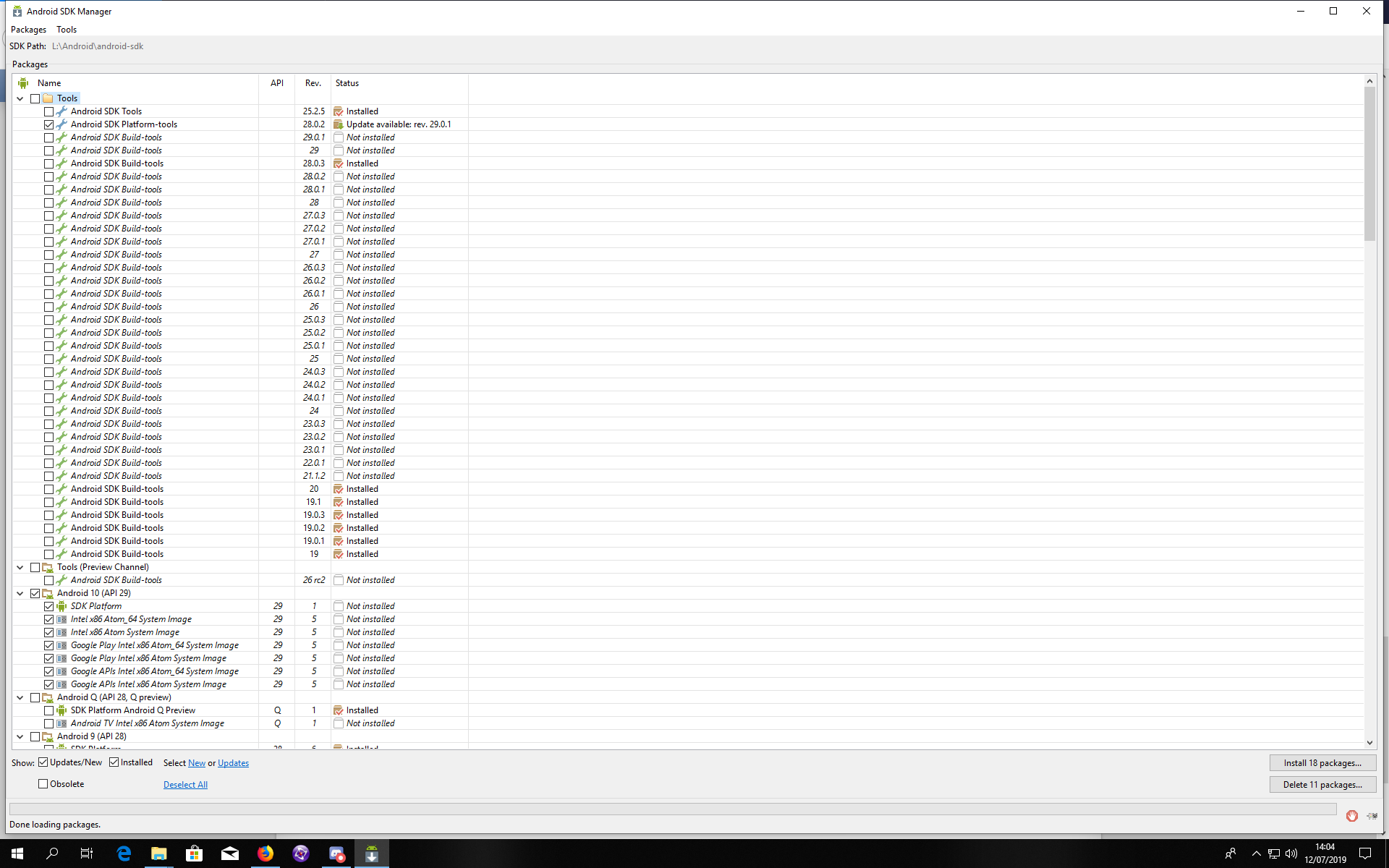The height and width of the screenshot is (868, 1389).
Task: Check the Android SDK Tools checkbox
Action: point(48,111)
